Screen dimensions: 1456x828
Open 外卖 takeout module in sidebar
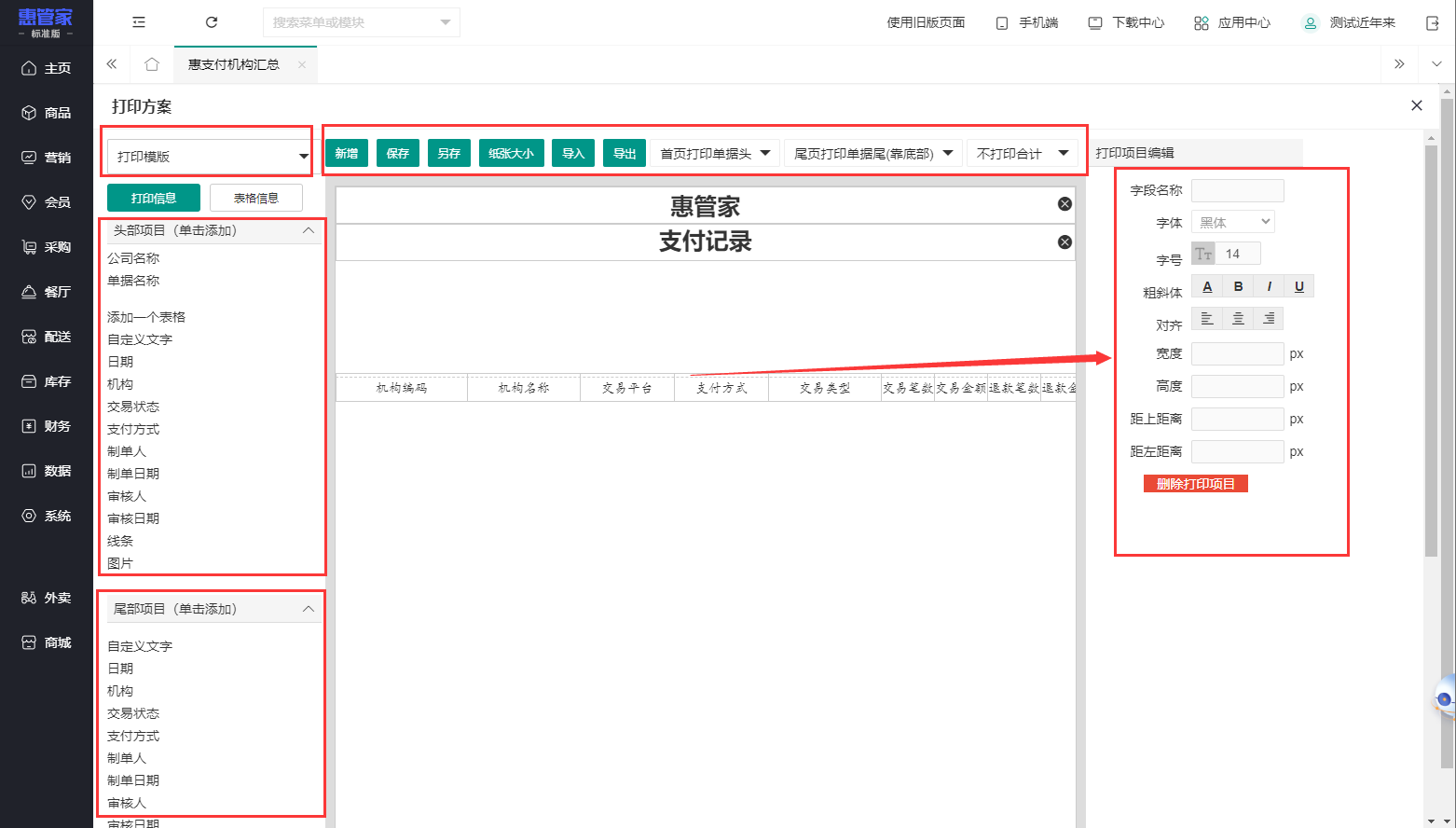tap(46, 598)
